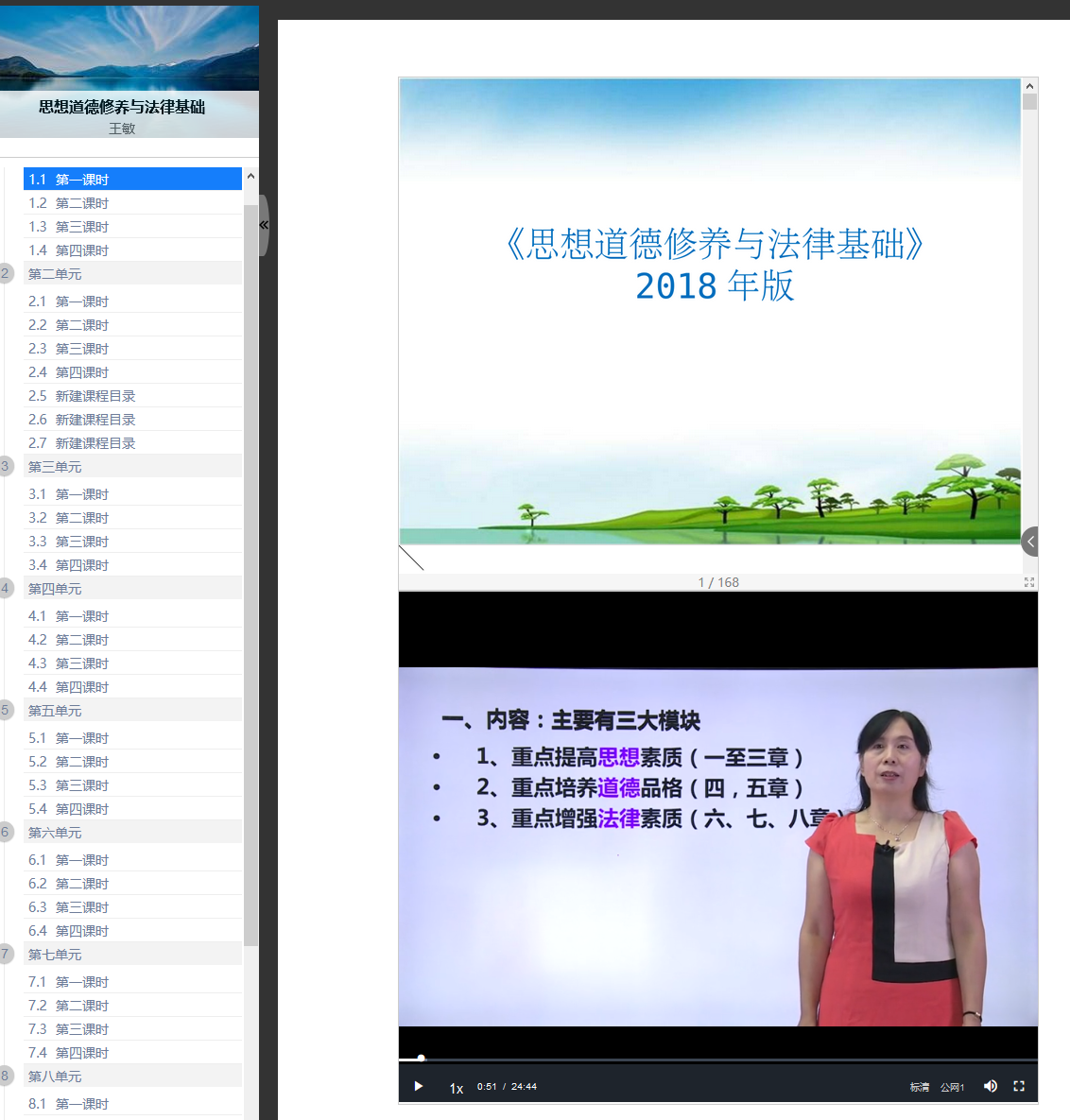Collapse the left course sidebar
The width and height of the screenshot is (1070, 1120).
tap(264, 225)
